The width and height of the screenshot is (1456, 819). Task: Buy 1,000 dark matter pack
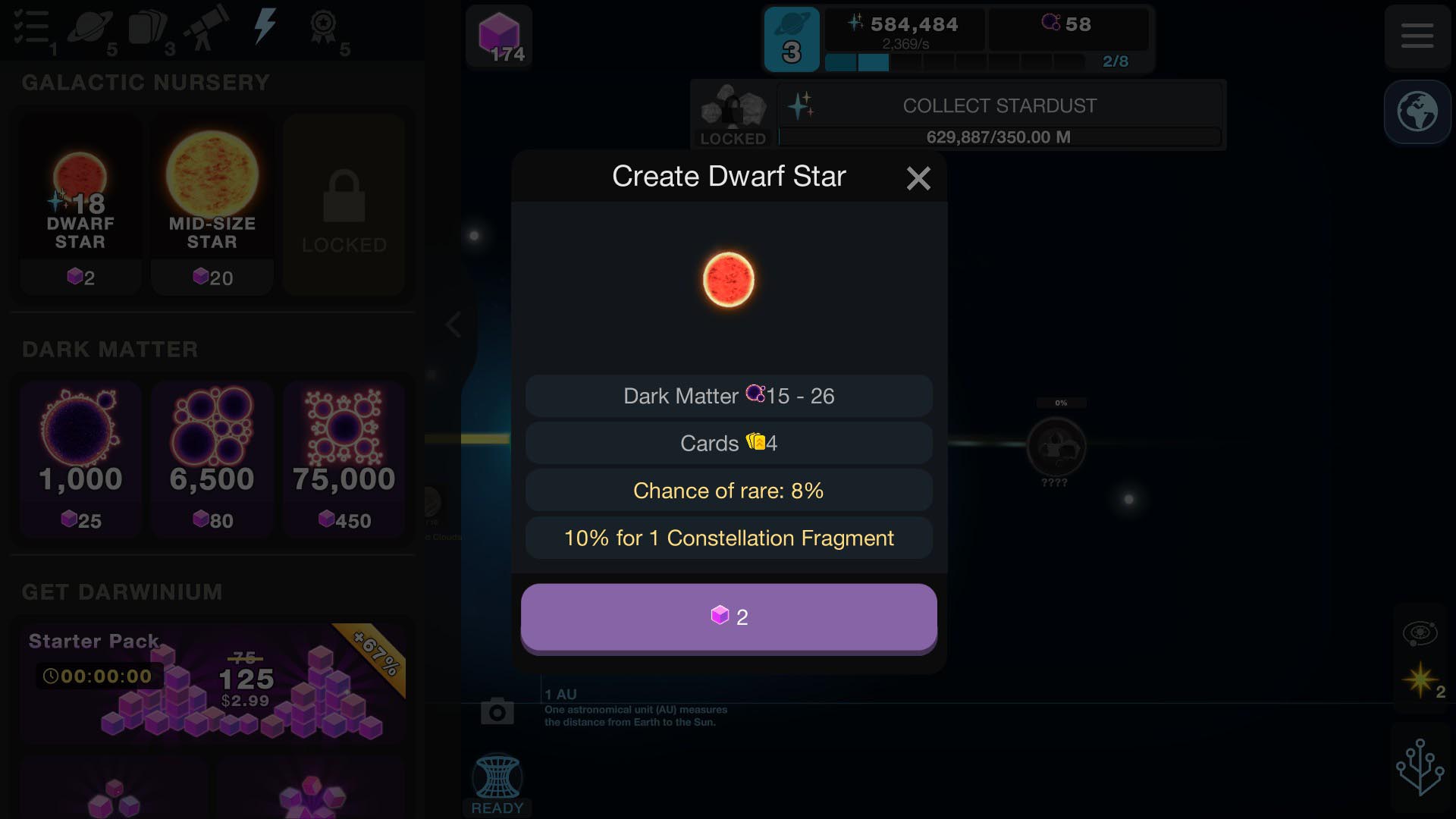click(x=80, y=460)
